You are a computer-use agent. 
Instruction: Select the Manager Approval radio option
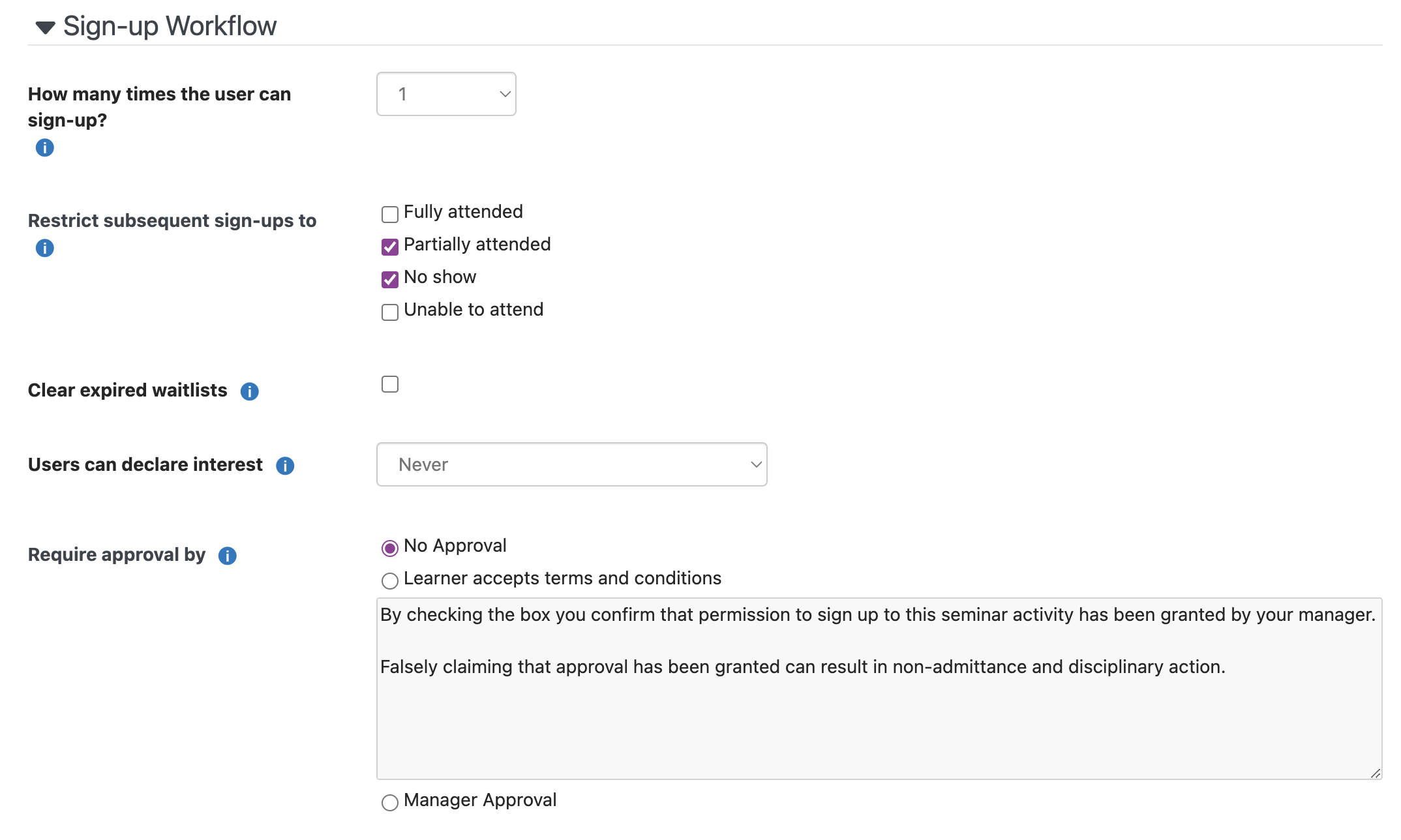pyautogui.click(x=390, y=802)
